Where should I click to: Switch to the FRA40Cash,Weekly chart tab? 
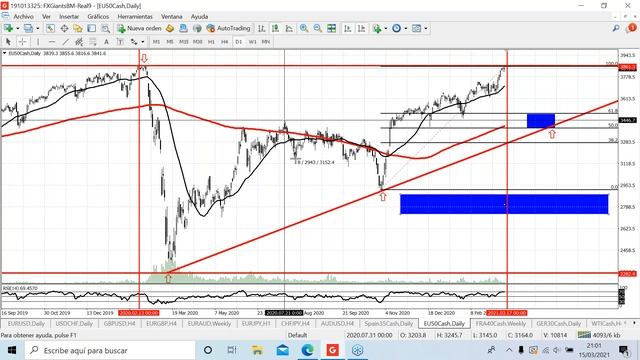click(x=501, y=324)
